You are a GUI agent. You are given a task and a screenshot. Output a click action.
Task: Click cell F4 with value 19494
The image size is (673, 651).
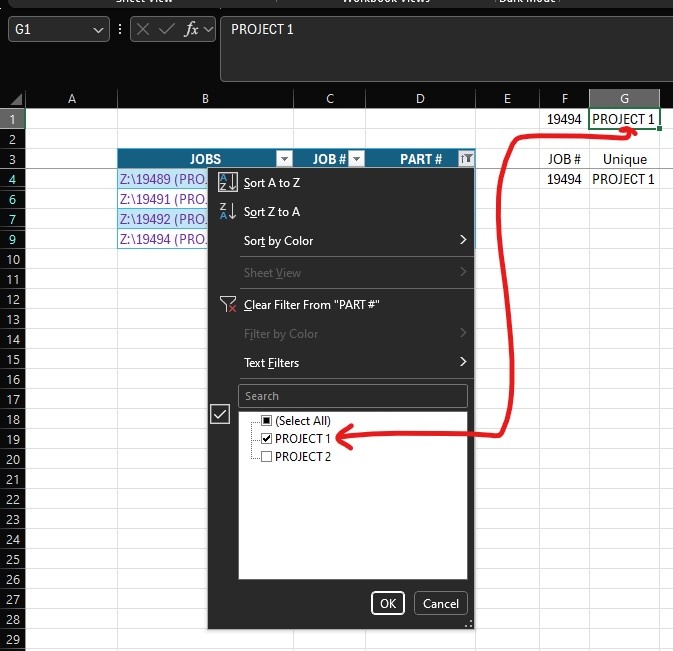point(564,179)
